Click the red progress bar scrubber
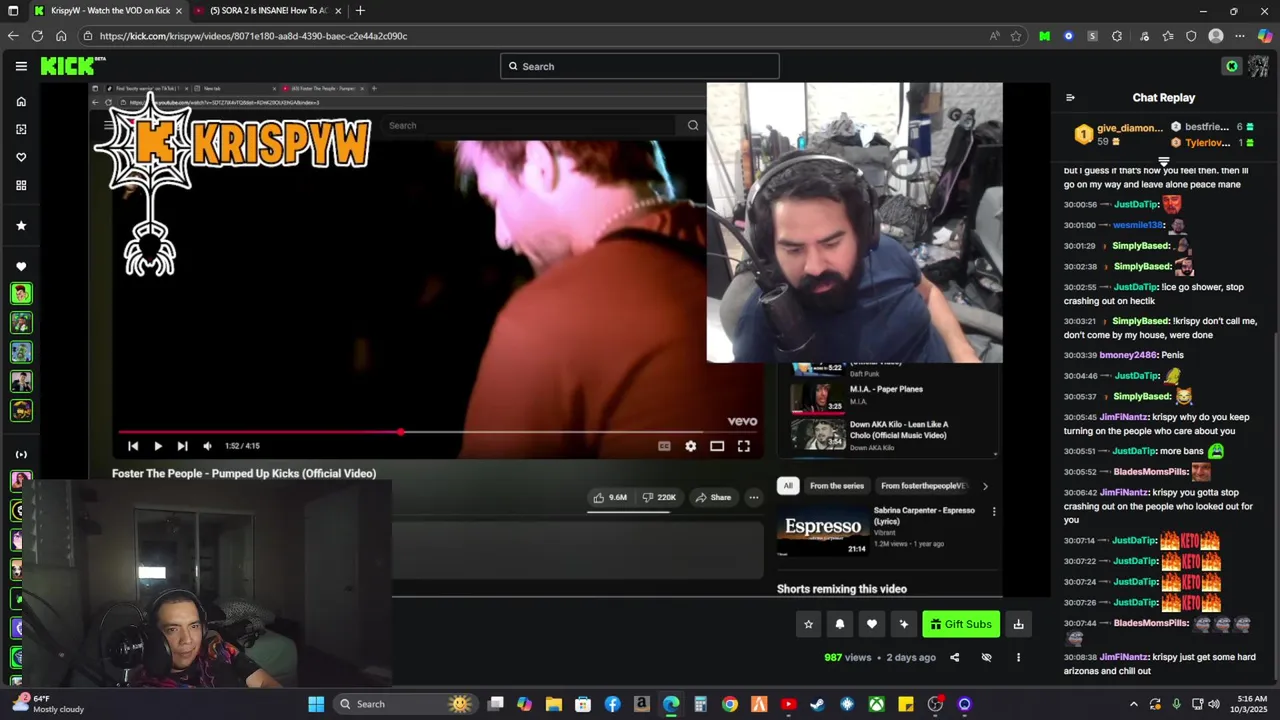 click(400, 432)
